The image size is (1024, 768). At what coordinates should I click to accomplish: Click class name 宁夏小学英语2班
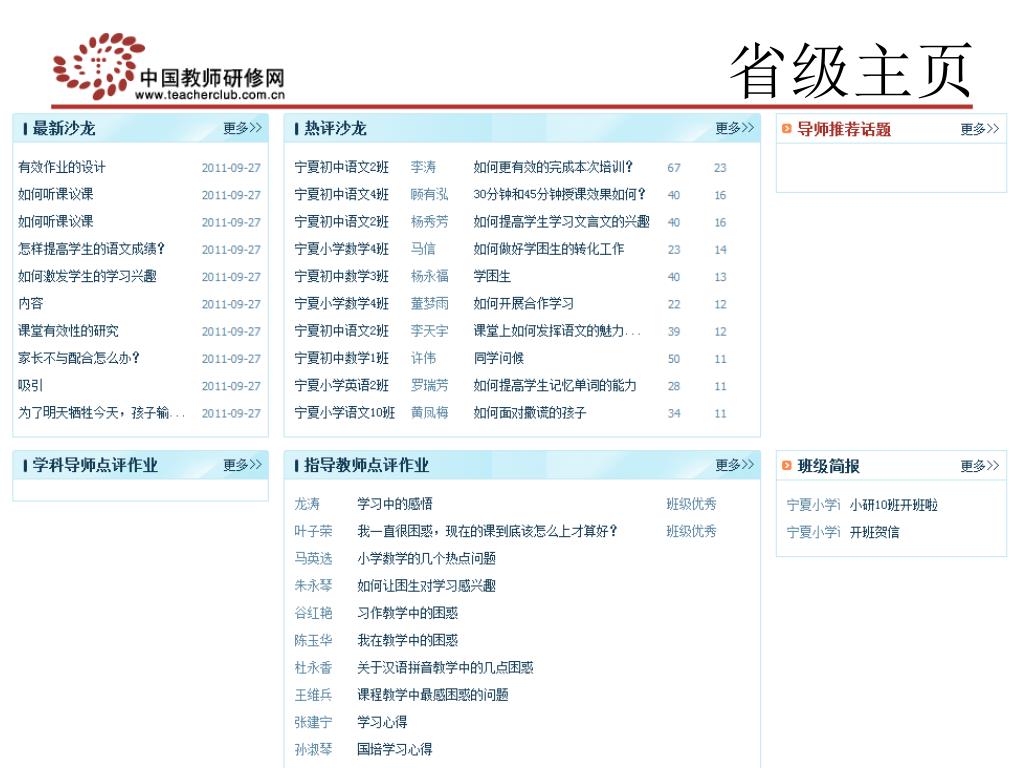click(342, 385)
